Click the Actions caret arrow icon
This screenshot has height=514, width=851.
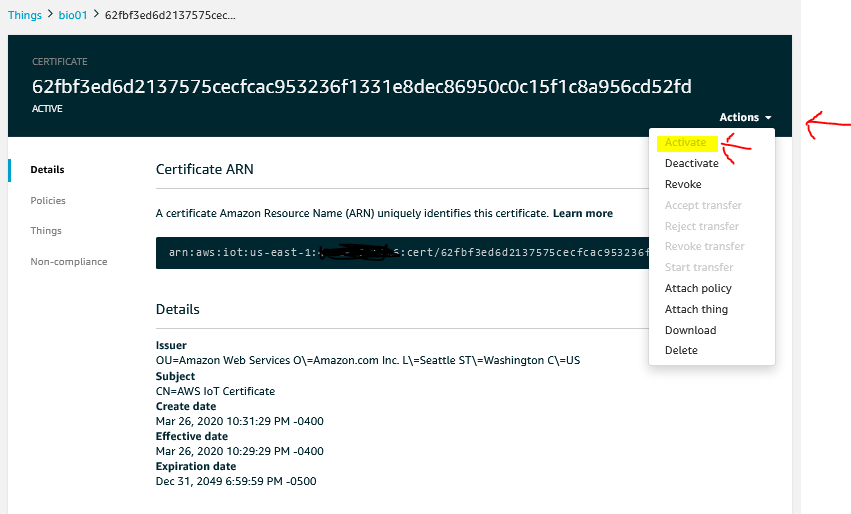(768, 118)
